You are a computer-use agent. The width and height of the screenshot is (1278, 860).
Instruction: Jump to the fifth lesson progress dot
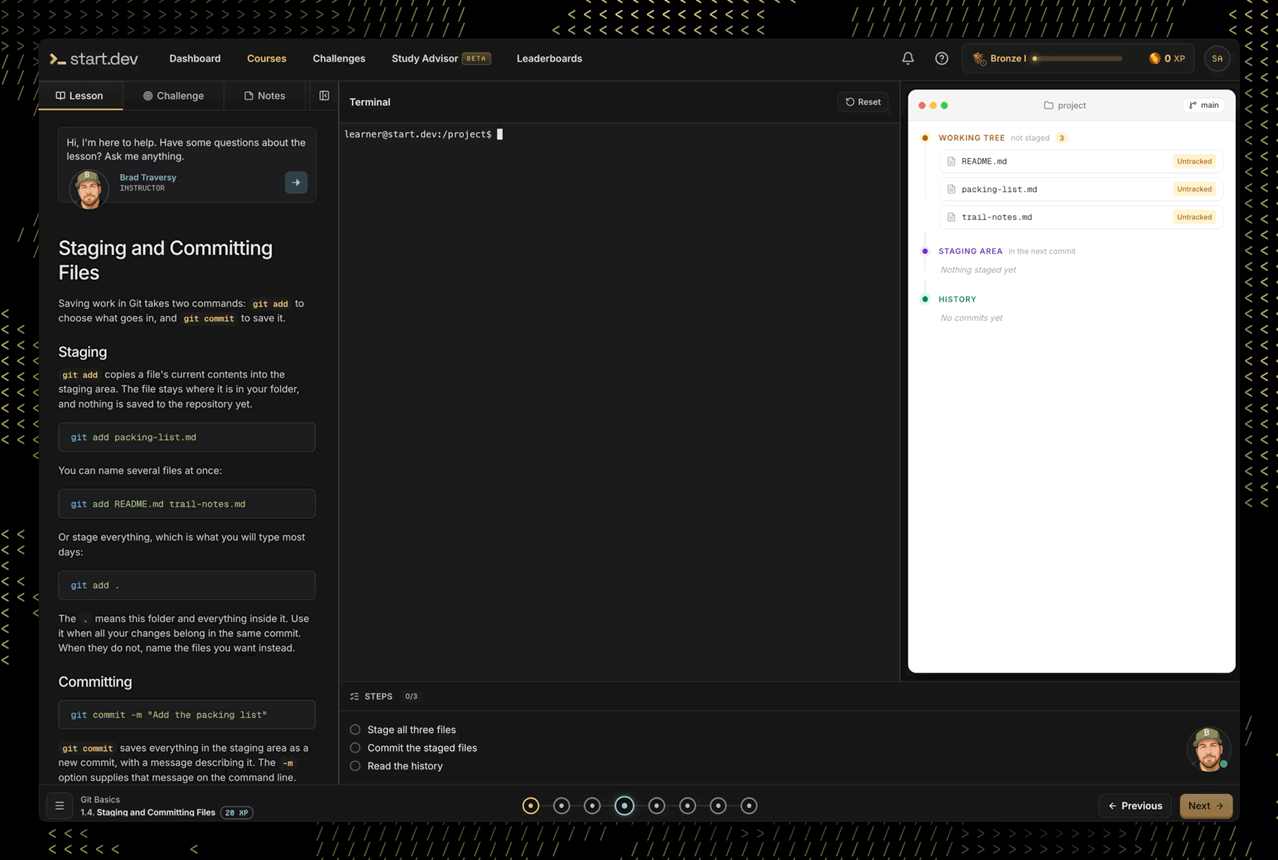[x=656, y=806]
